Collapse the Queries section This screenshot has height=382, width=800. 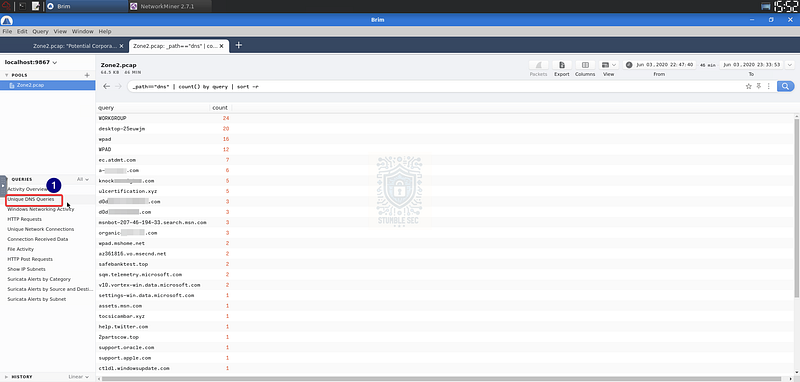pos(7,180)
